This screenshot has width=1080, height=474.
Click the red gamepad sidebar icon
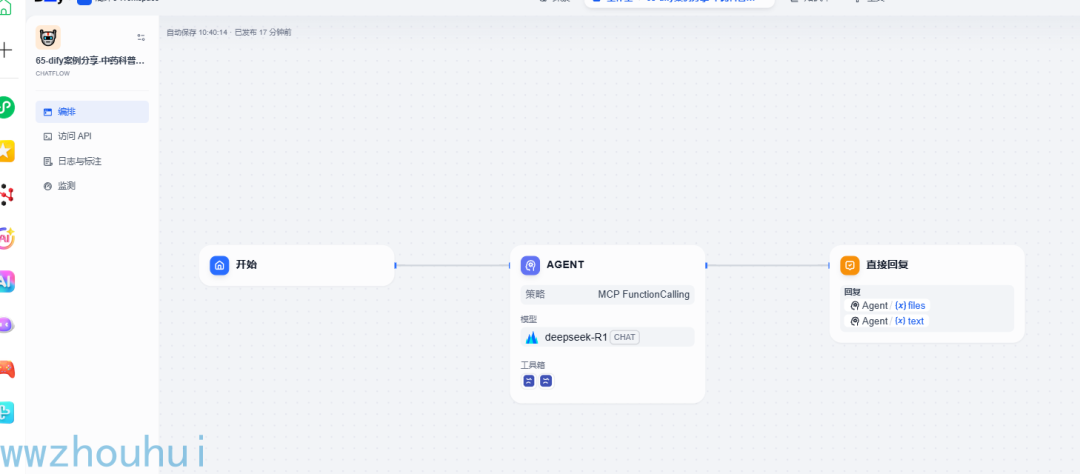point(6,370)
